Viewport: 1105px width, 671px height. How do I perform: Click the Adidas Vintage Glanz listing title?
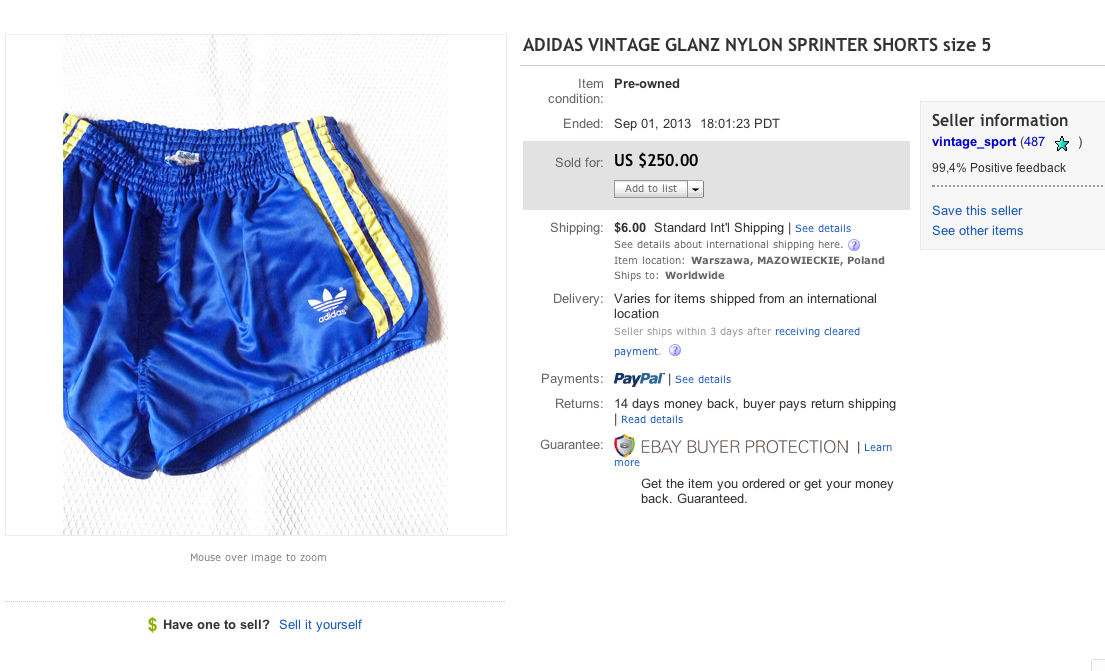click(x=757, y=45)
